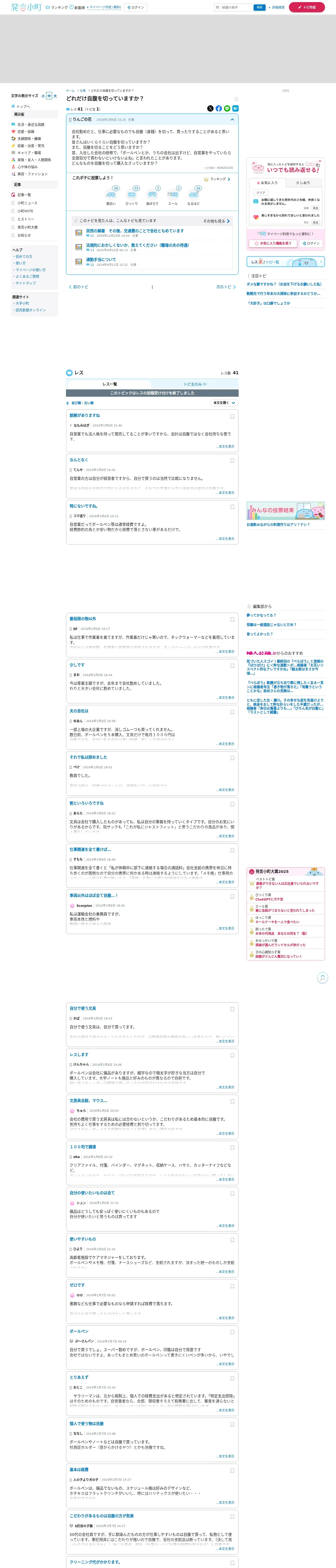Screen dimensions: 336x1568
Task: Click the scroll-to-top round arrow icon
Action: tap(323, 978)
